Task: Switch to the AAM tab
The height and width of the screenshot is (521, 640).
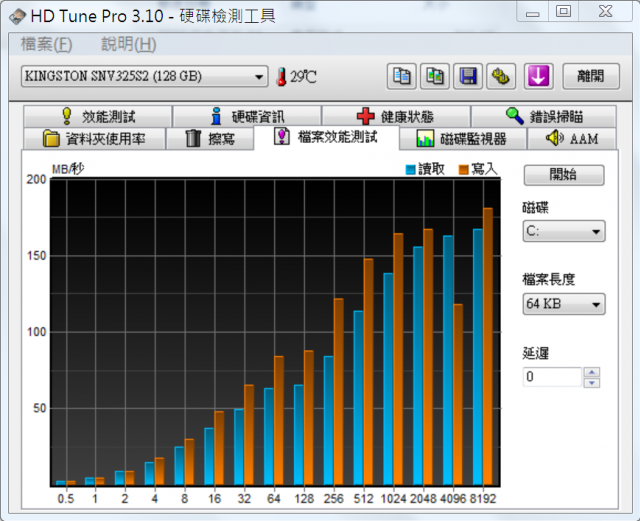Action: click(572, 139)
